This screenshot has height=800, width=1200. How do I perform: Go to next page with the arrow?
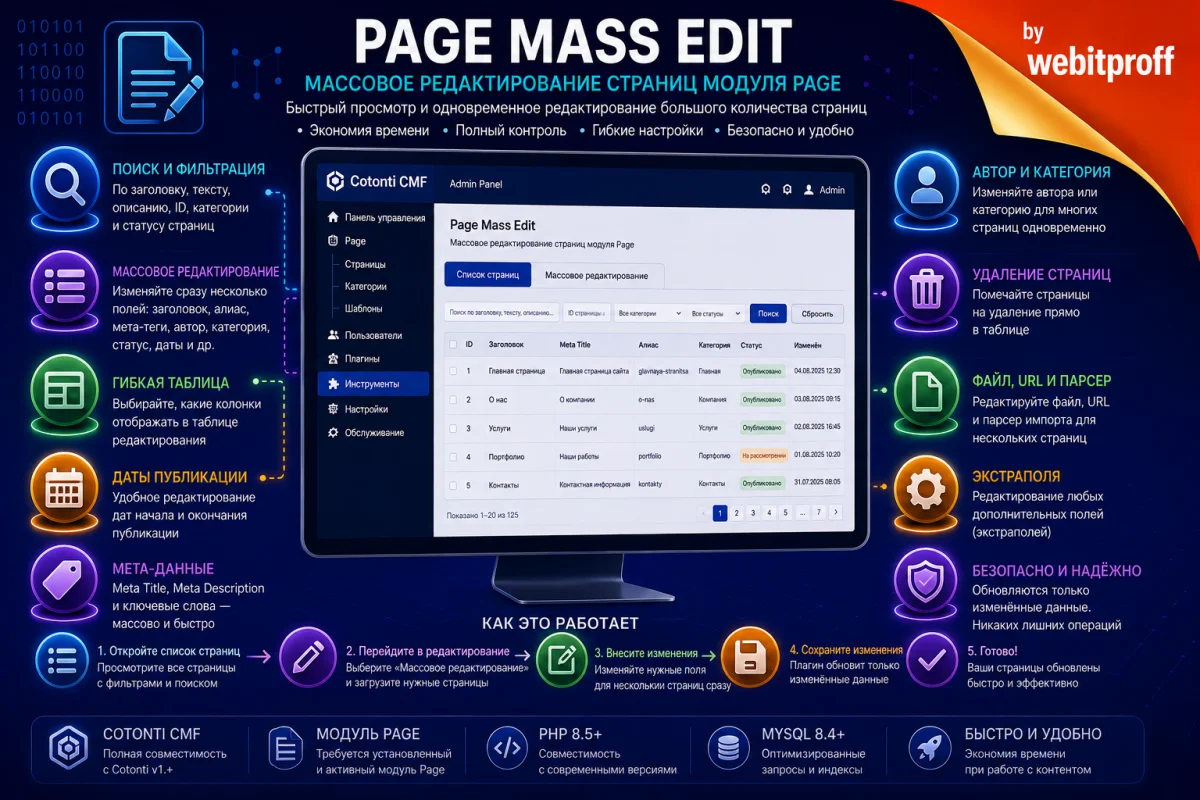[x=836, y=513]
